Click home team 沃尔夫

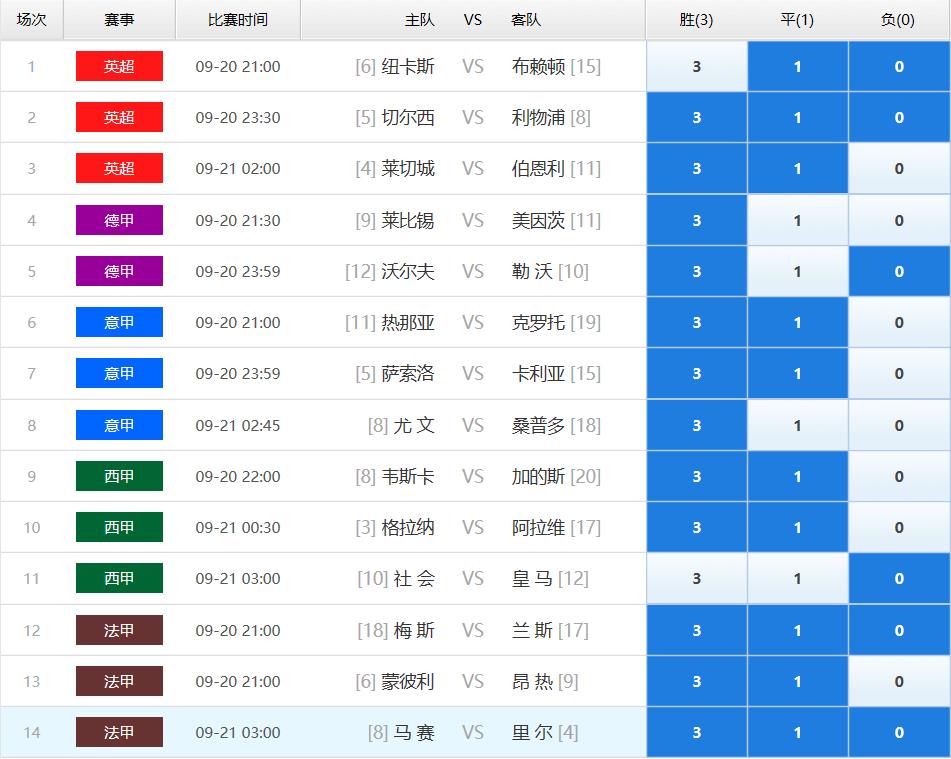coord(408,271)
